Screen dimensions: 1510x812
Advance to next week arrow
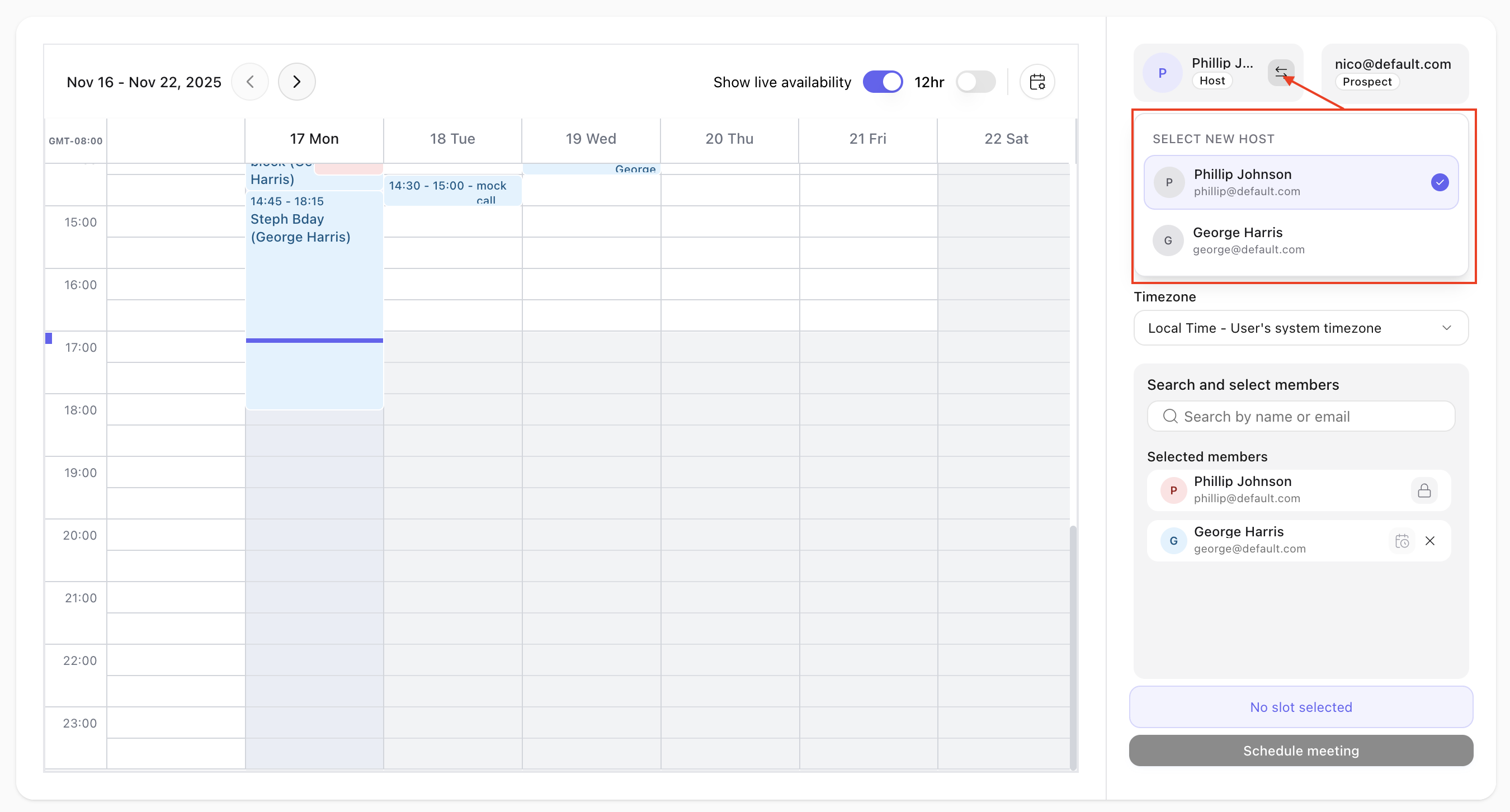(296, 82)
